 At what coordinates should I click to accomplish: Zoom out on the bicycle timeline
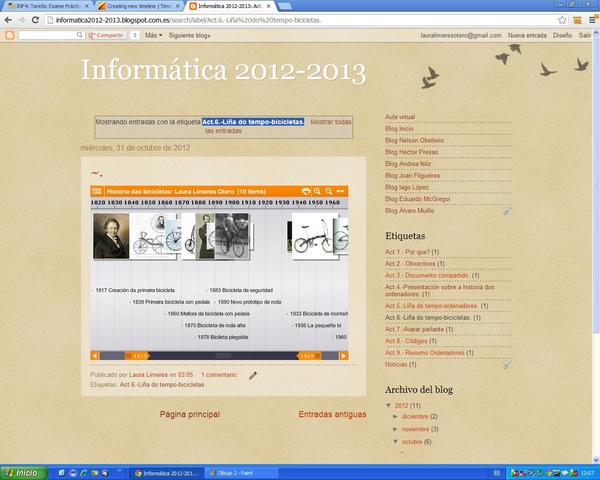click(329, 191)
